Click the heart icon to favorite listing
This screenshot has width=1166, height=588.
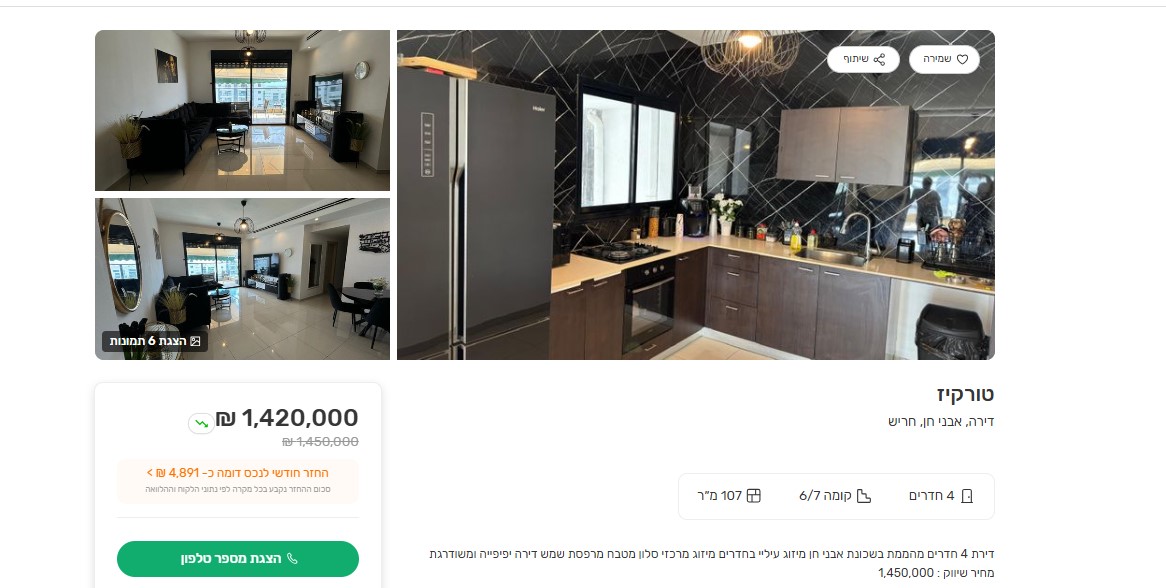[962, 59]
